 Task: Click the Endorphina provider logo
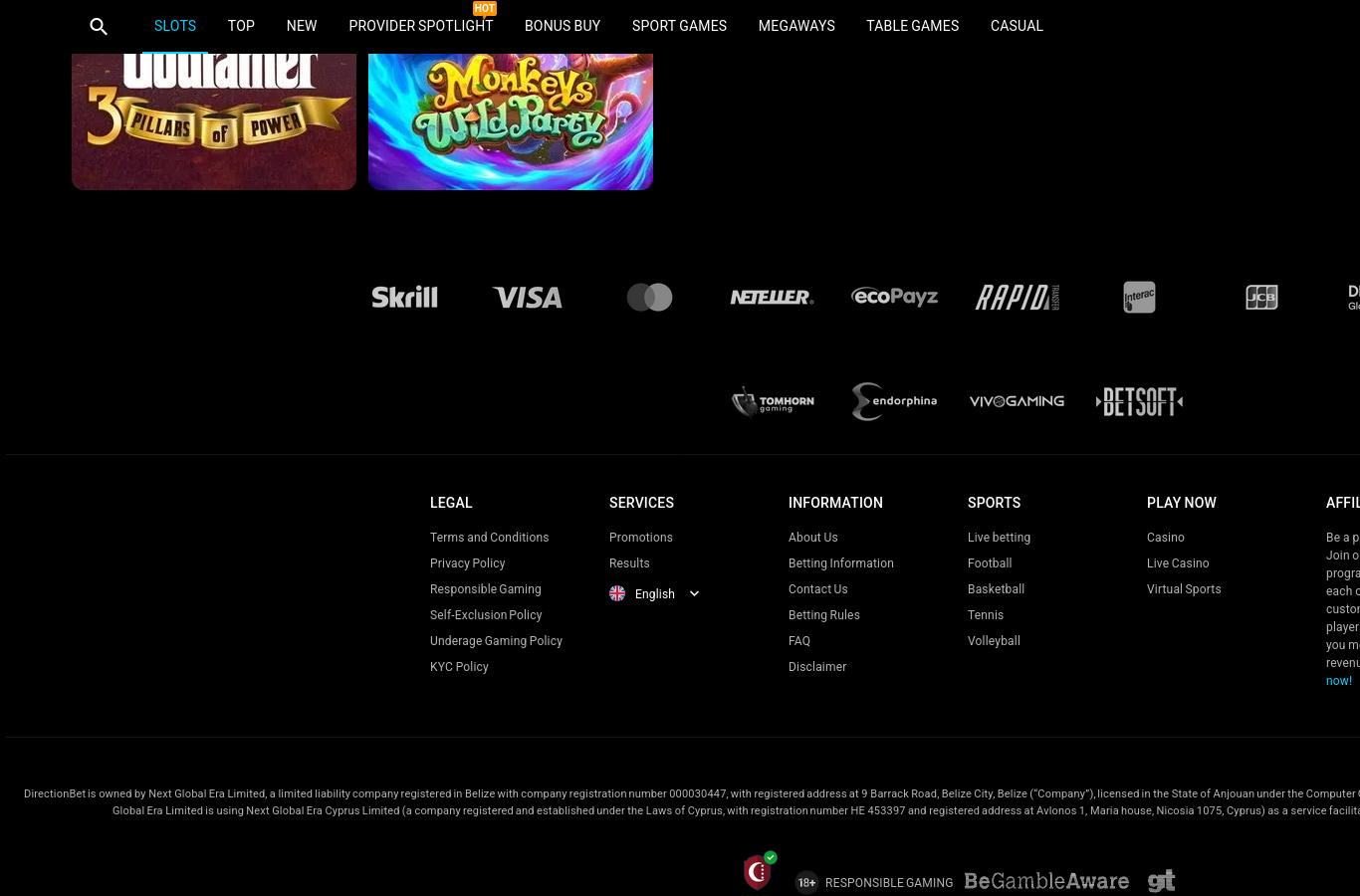click(x=894, y=401)
